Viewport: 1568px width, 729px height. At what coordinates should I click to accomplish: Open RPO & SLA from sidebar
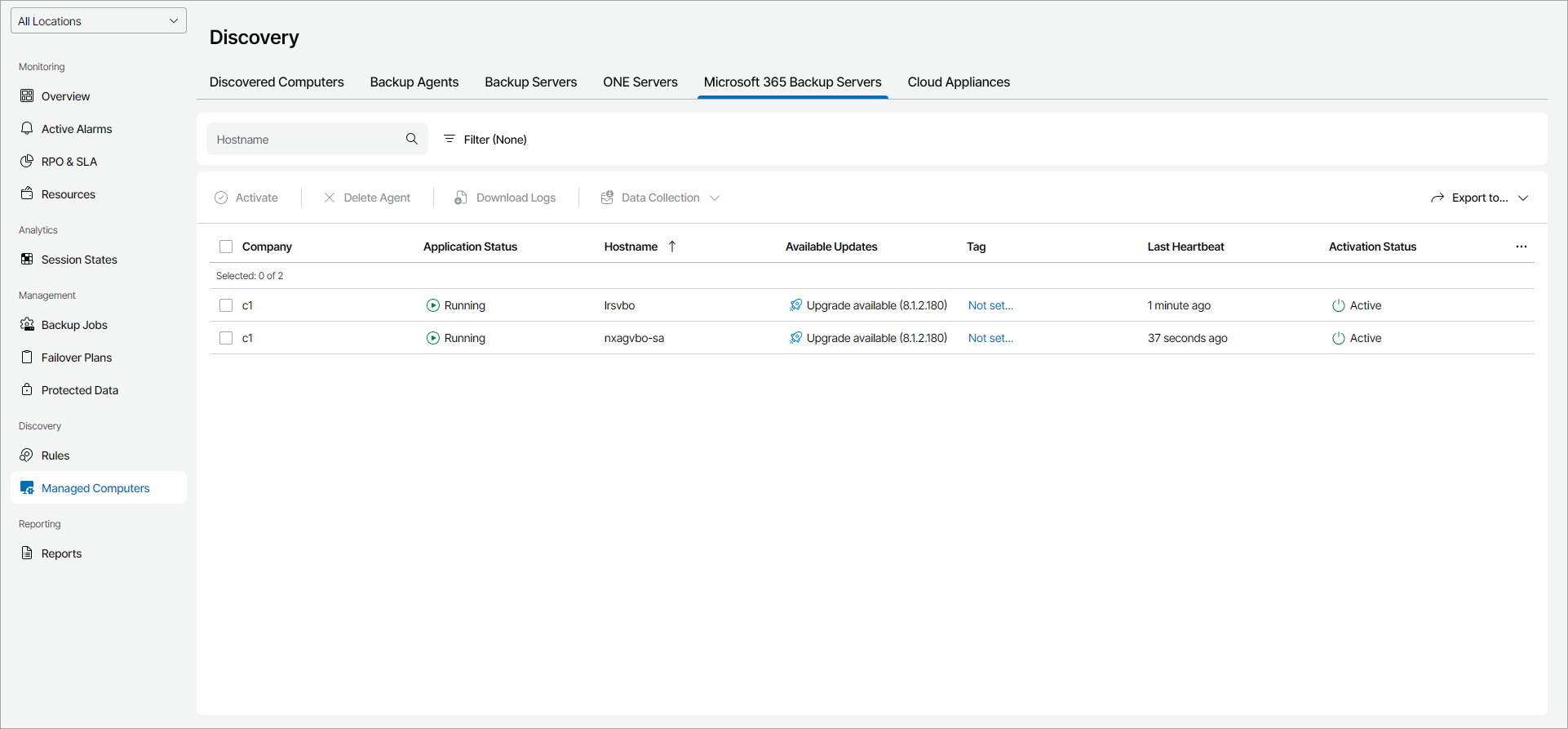[x=69, y=162]
